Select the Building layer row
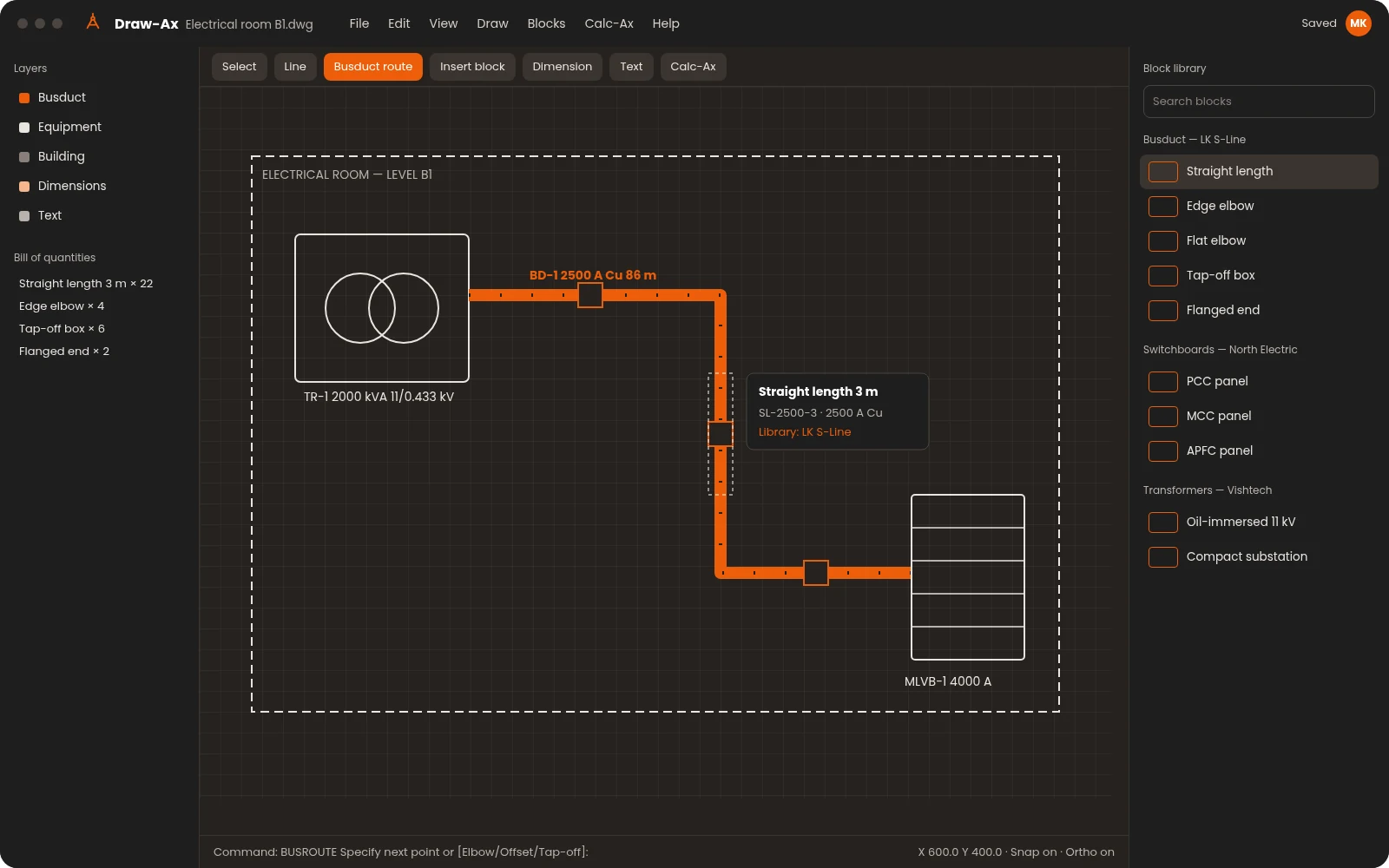This screenshot has height=868, width=1389. [x=99, y=157]
